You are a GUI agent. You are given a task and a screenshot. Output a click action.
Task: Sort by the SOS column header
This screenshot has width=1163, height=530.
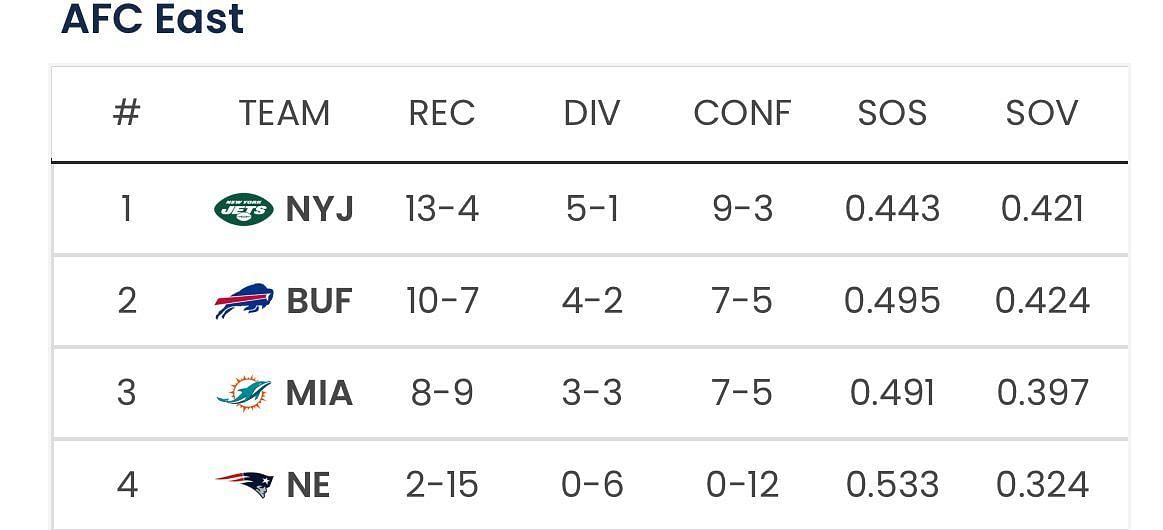[892, 113]
